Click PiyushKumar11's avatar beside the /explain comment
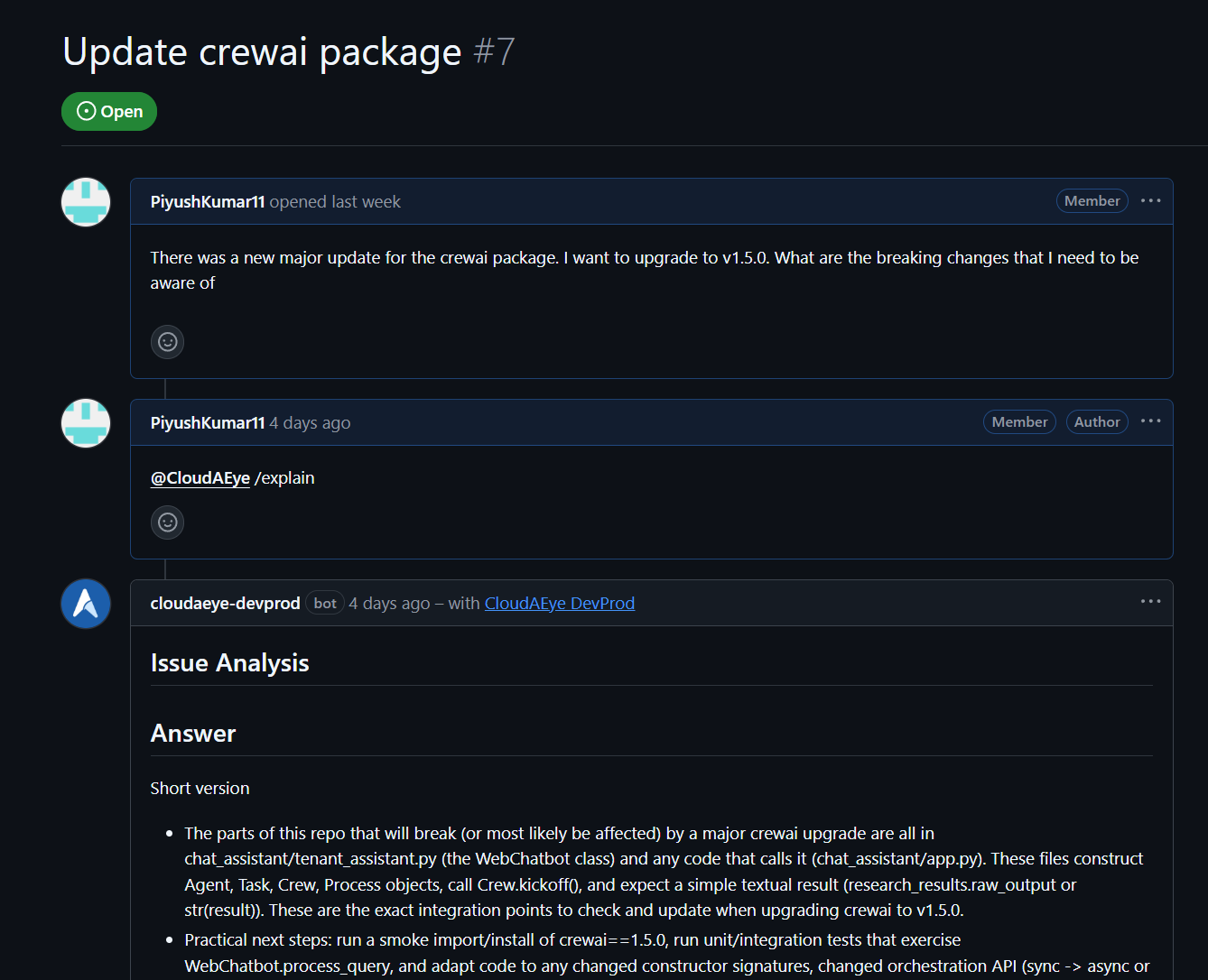 click(x=86, y=423)
